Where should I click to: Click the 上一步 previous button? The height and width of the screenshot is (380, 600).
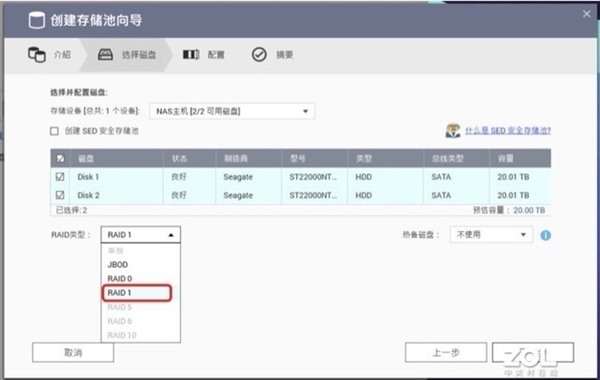[x=446, y=352]
